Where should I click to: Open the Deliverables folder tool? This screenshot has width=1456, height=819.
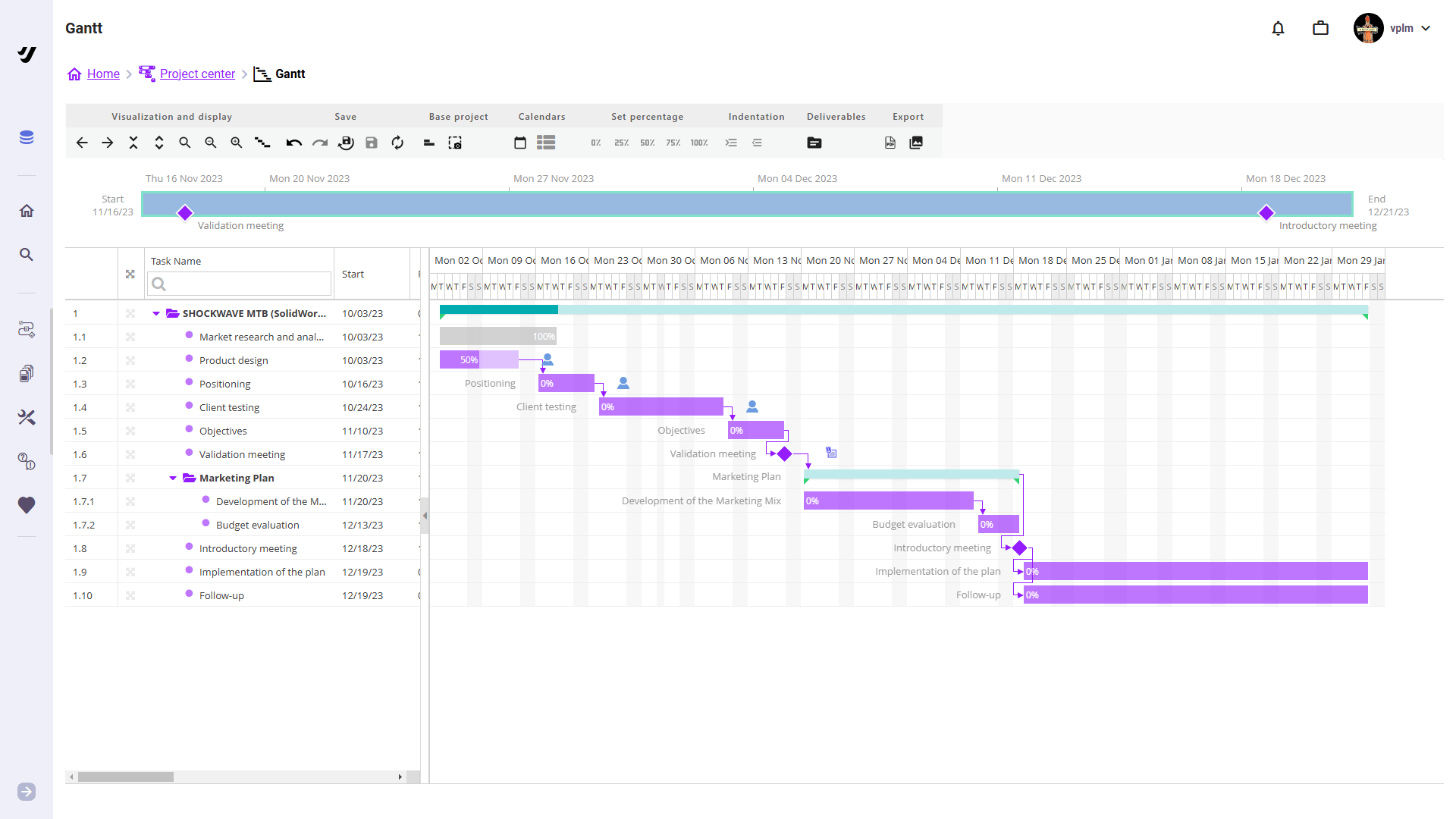[814, 143]
